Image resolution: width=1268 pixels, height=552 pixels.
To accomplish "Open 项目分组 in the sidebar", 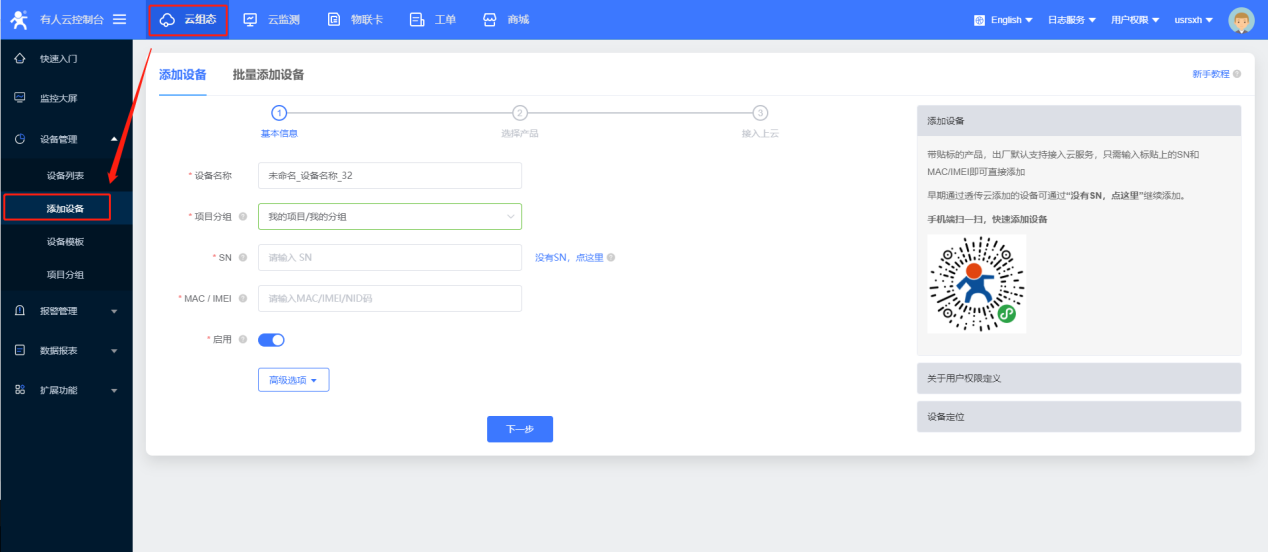I will 66,274.
